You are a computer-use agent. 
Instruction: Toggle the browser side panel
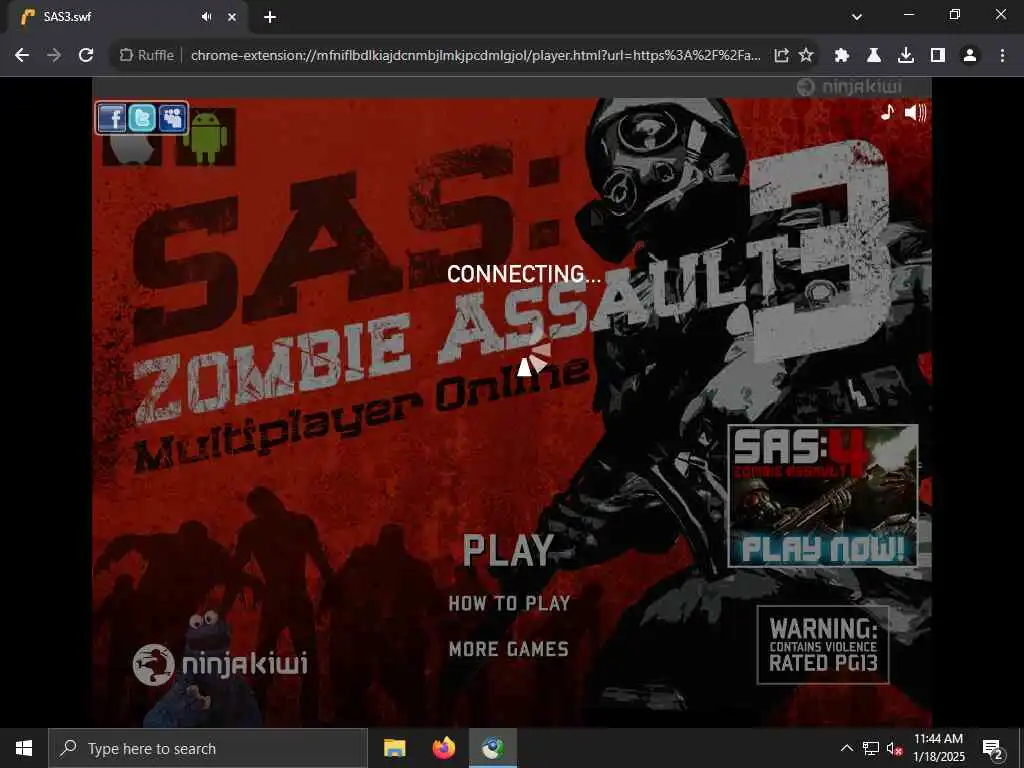click(x=938, y=56)
